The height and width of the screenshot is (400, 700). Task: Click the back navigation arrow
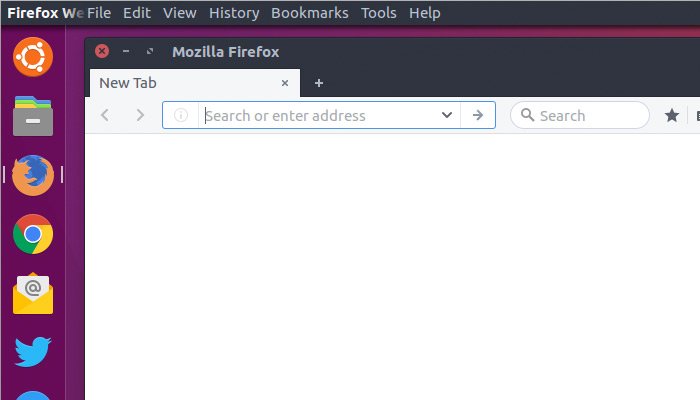tap(105, 115)
